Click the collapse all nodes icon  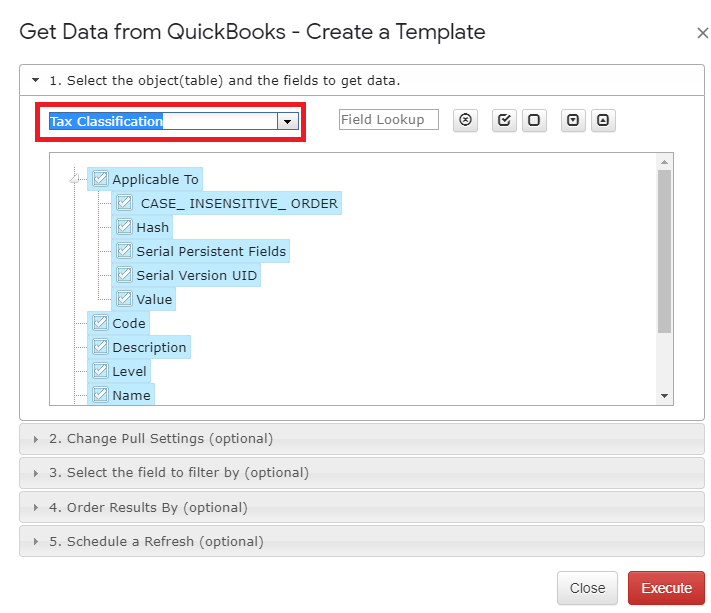pos(603,121)
